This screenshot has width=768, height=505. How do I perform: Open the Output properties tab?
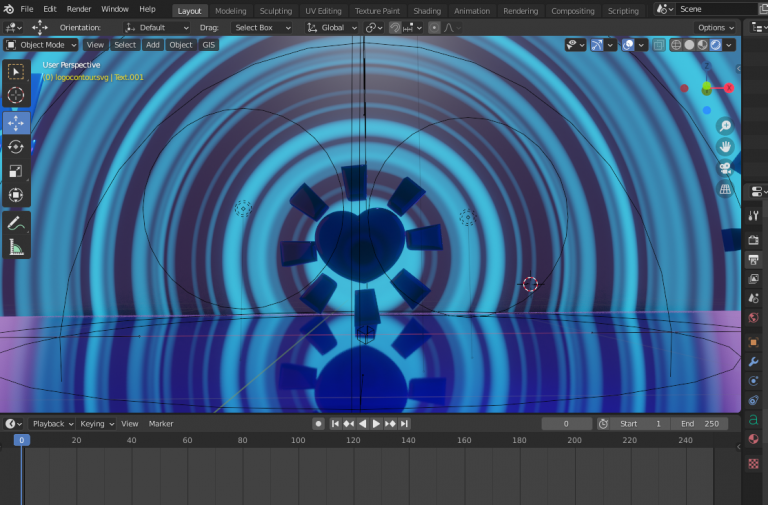753,259
